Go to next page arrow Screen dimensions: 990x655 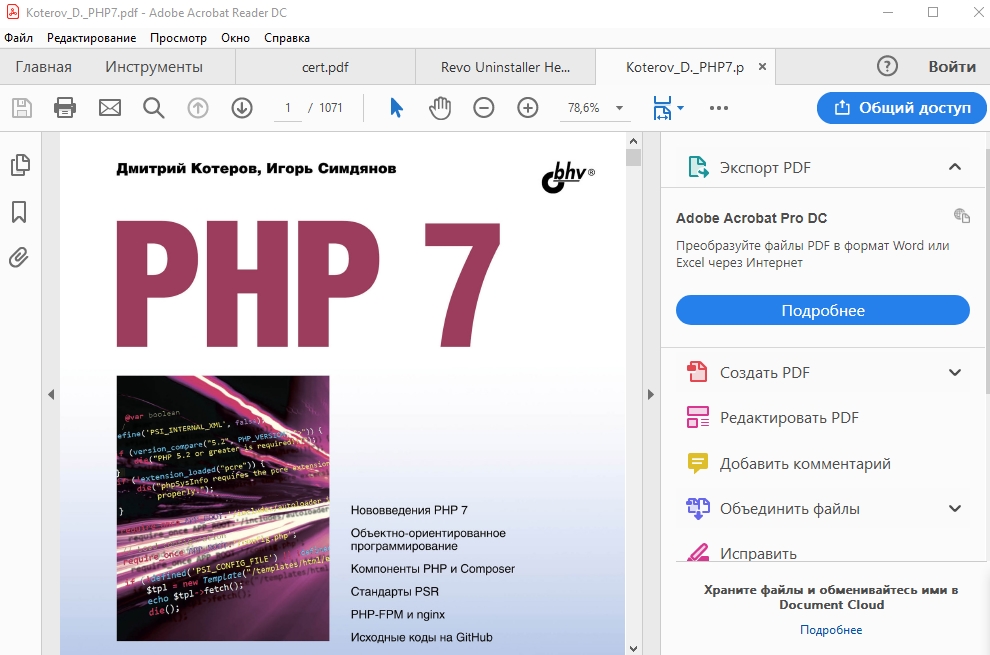(242, 108)
